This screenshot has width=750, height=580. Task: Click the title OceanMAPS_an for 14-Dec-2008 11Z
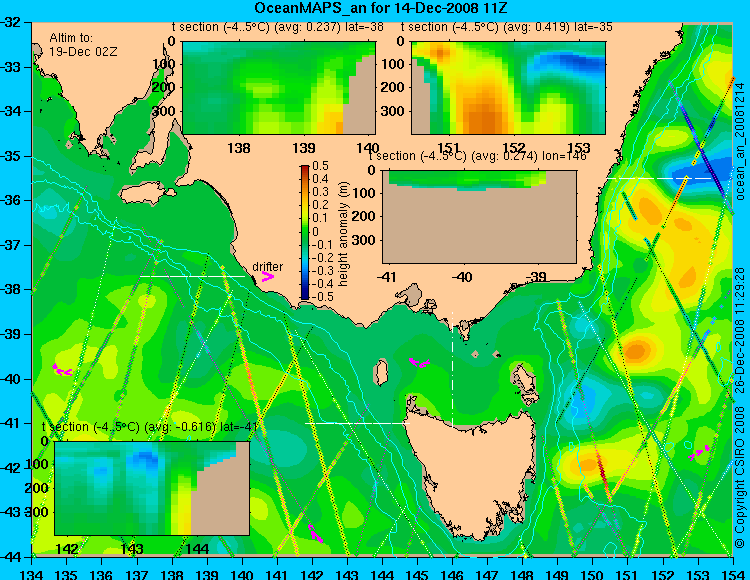click(x=381, y=8)
